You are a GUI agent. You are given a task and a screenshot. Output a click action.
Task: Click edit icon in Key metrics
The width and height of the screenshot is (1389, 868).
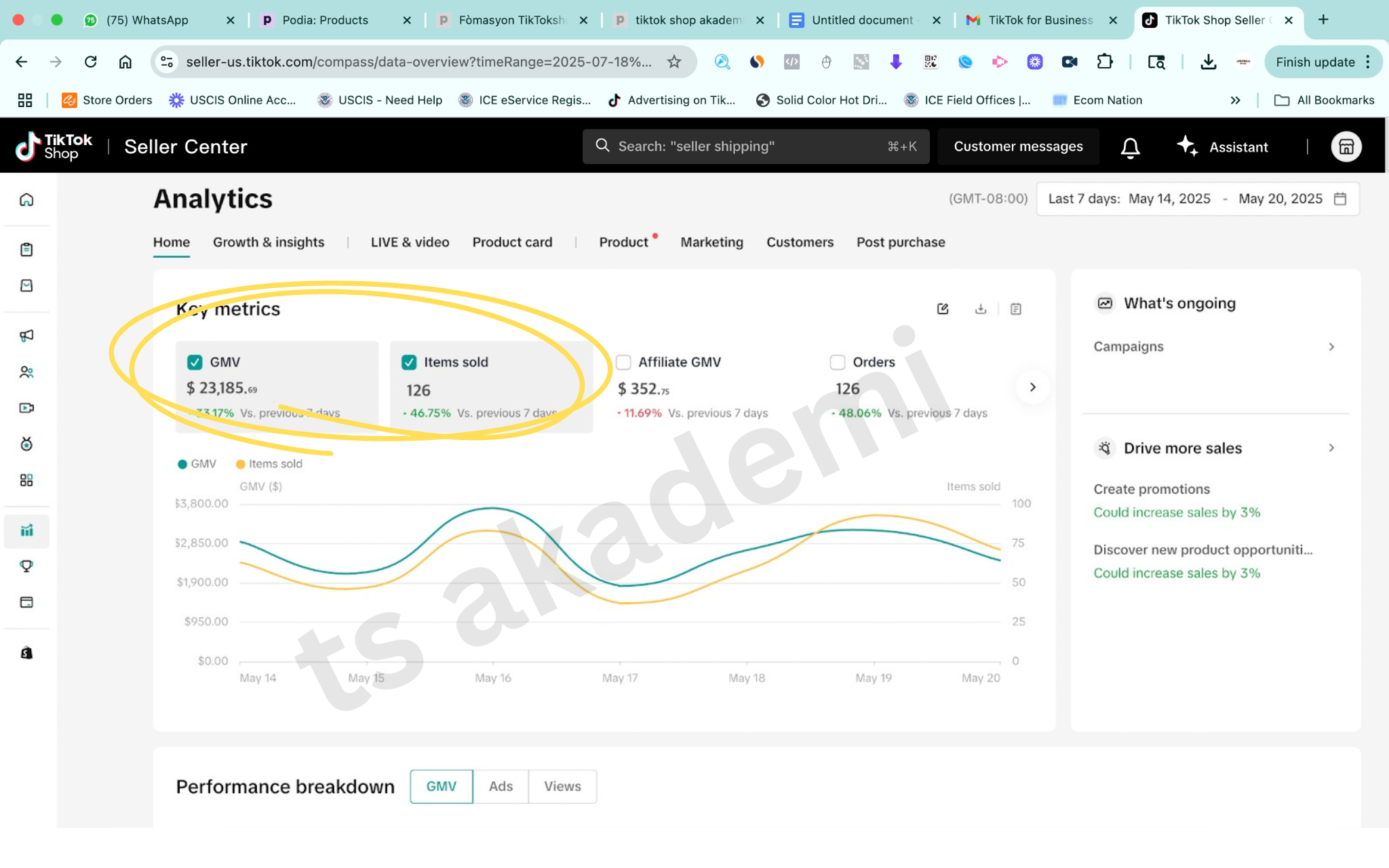coord(943,309)
